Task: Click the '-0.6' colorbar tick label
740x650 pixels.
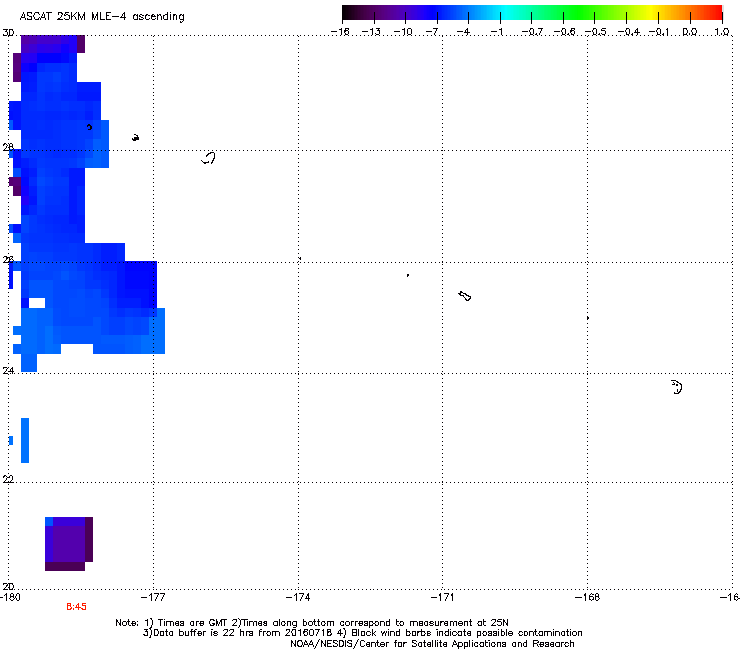Action: click(564, 32)
